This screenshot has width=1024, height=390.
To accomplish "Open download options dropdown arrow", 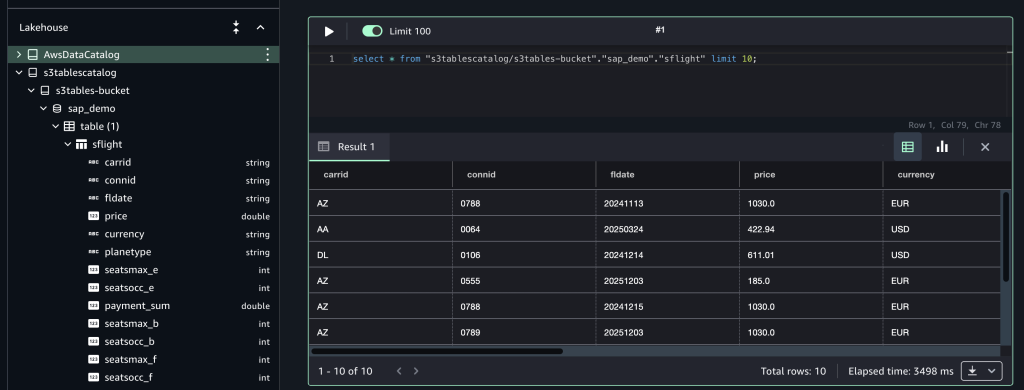I will click(x=992, y=371).
